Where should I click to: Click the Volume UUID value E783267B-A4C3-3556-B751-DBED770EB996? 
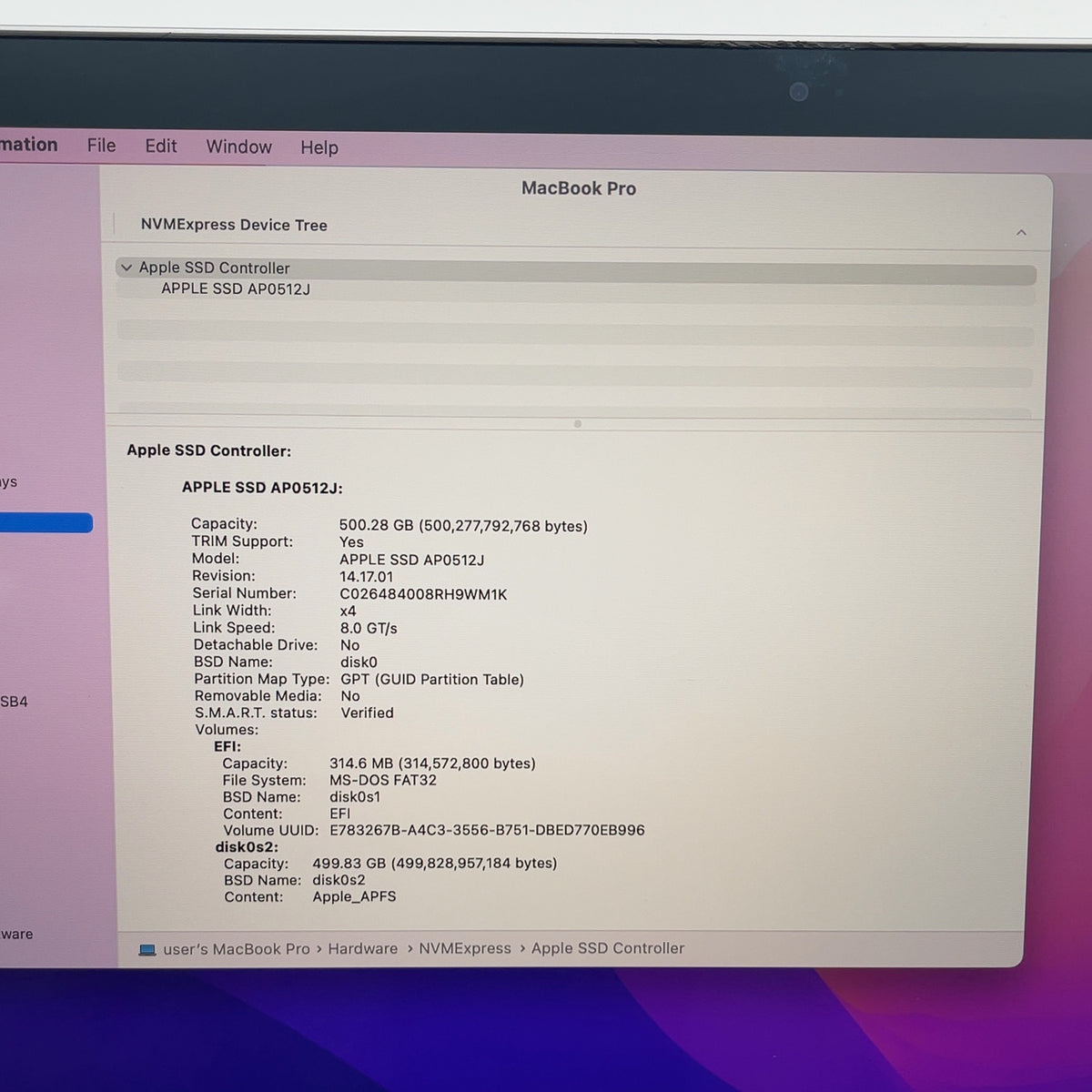[487, 830]
